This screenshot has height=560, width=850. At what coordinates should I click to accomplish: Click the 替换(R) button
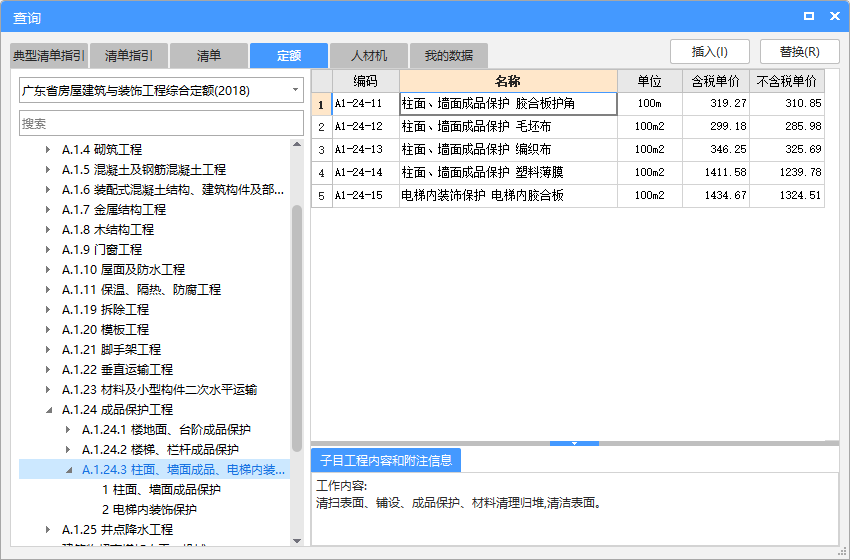(800, 52)
